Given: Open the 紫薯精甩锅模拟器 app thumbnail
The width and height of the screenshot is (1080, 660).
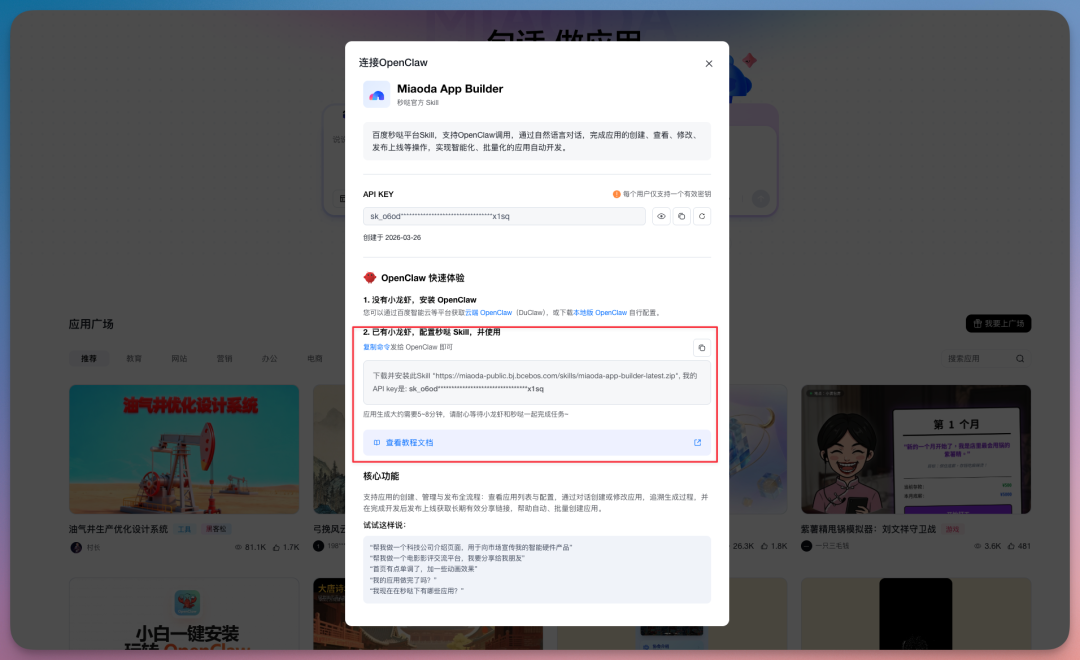Looking at the screenshot, I should pyautogui.click(x=915, y=449).
